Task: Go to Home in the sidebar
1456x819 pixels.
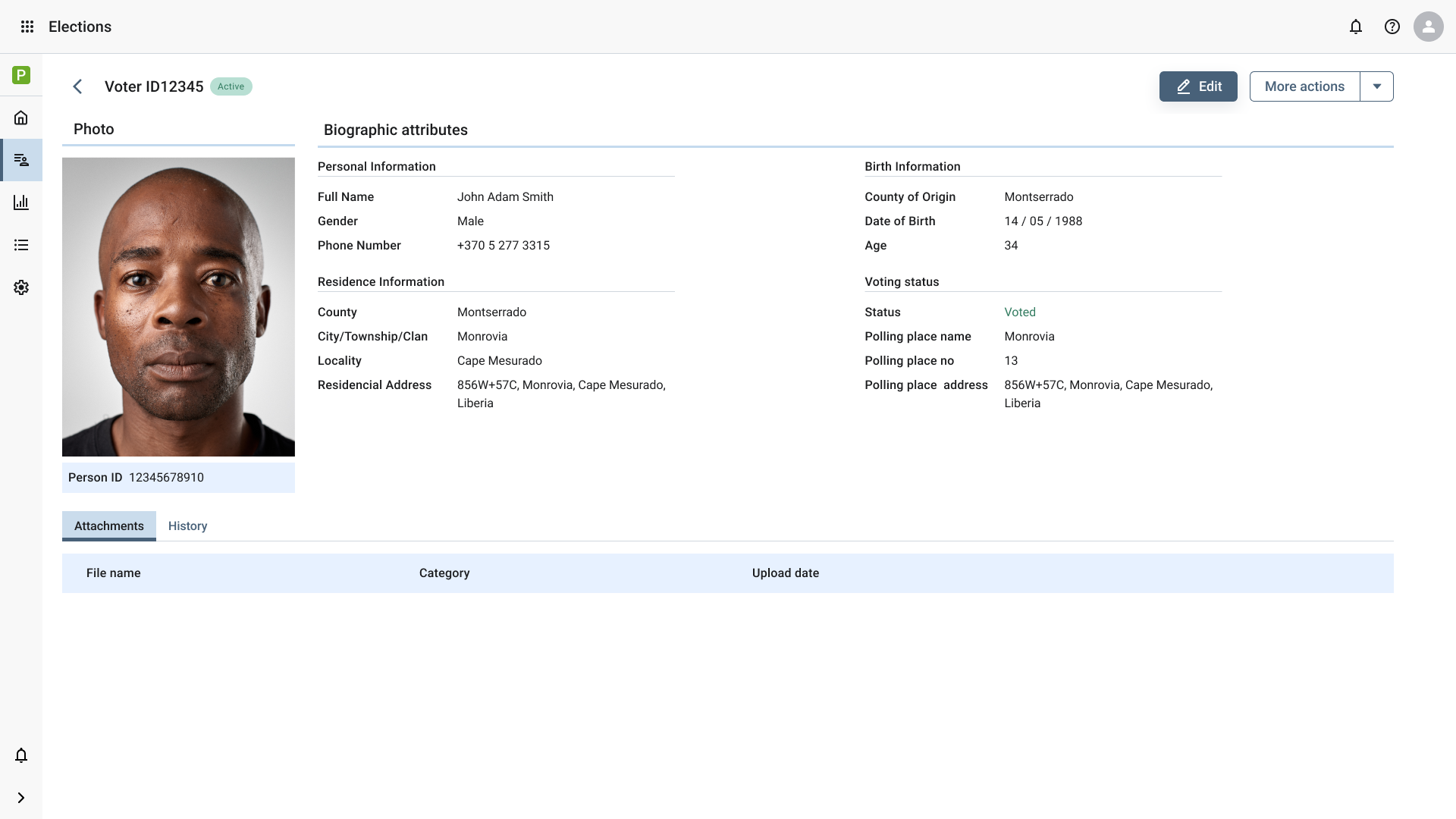Action: (x=21, y=118)
